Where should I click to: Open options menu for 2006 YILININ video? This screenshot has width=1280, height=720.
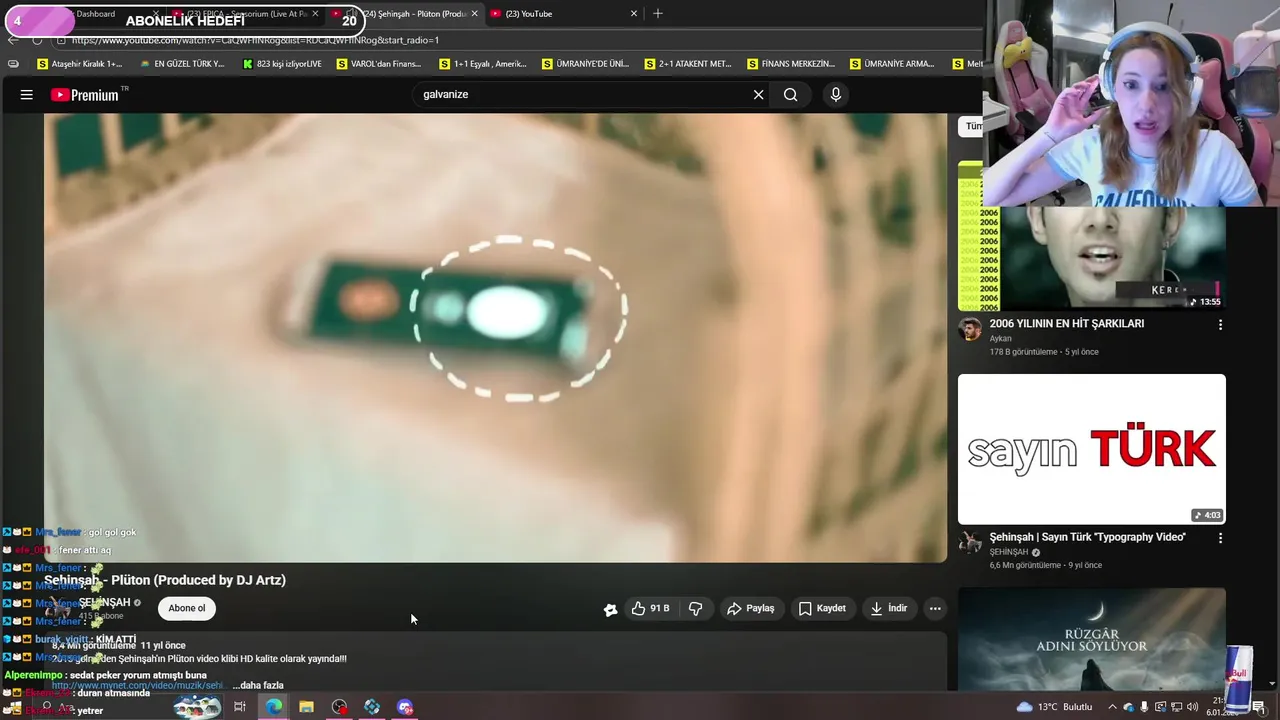click(1220, 325)
